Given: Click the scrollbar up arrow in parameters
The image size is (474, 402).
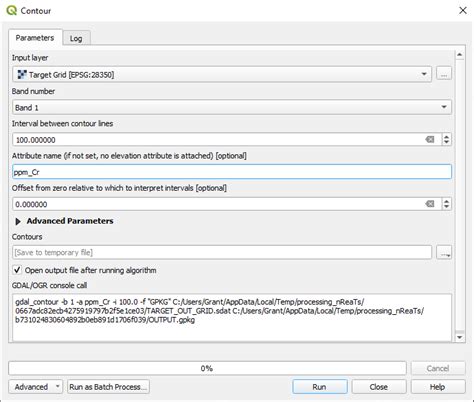Looking at the screenshot, I should pos(460,55).
